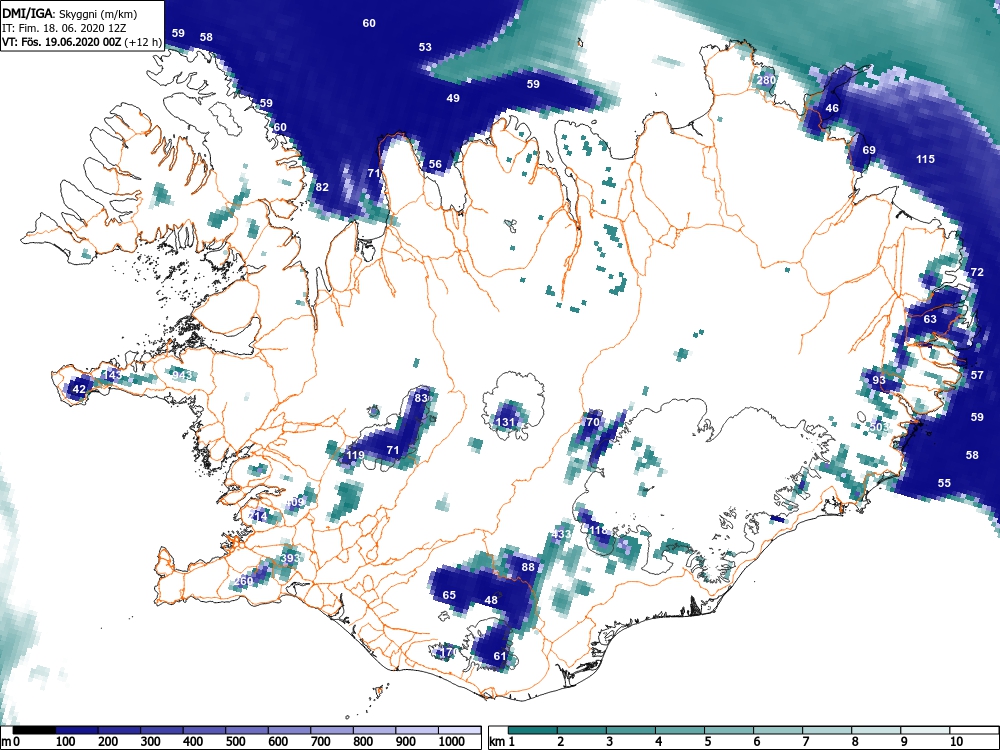Click the visibility value 57 on the east coast
Viewport: 1000px width, 750px height.
tap(977, 375)
